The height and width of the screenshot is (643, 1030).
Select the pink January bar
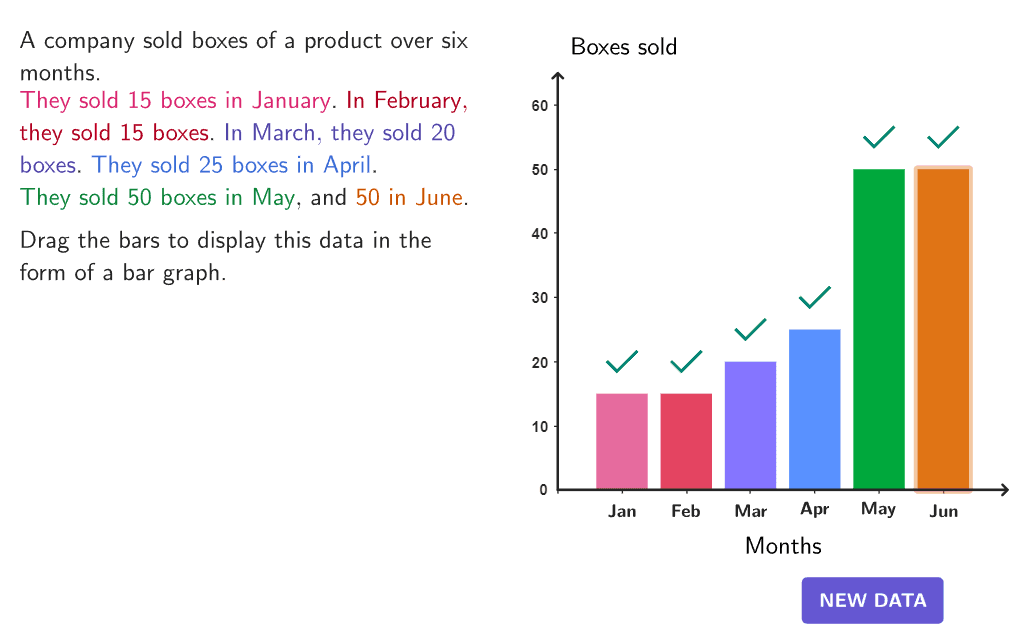pos(622,441)
